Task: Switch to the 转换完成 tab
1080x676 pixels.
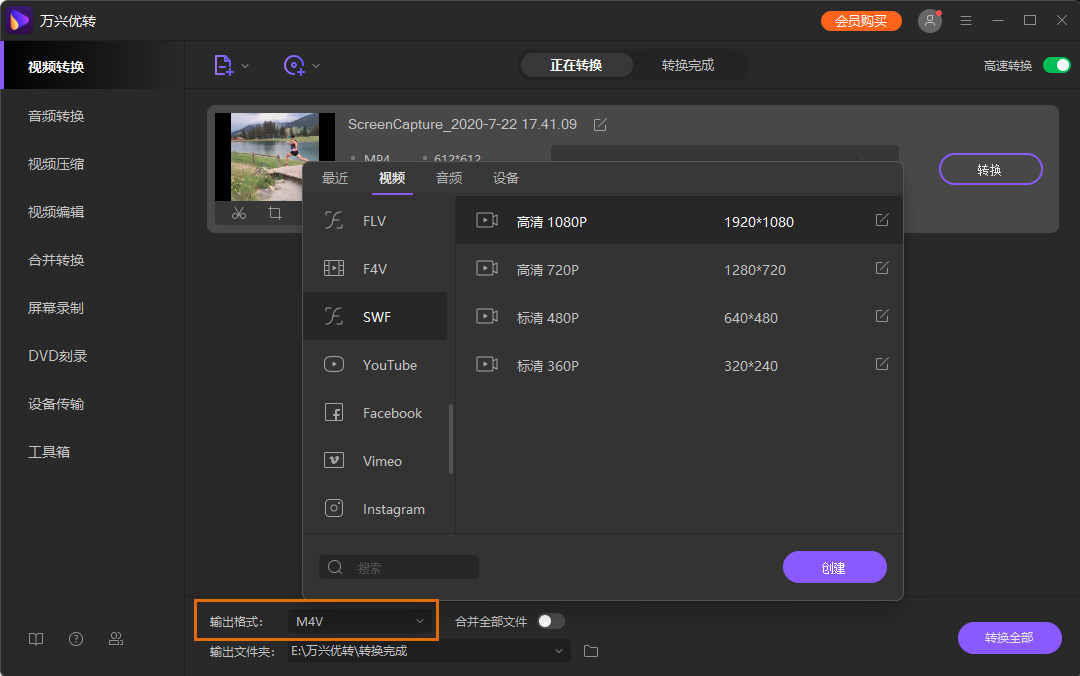Action: point(688,65)
